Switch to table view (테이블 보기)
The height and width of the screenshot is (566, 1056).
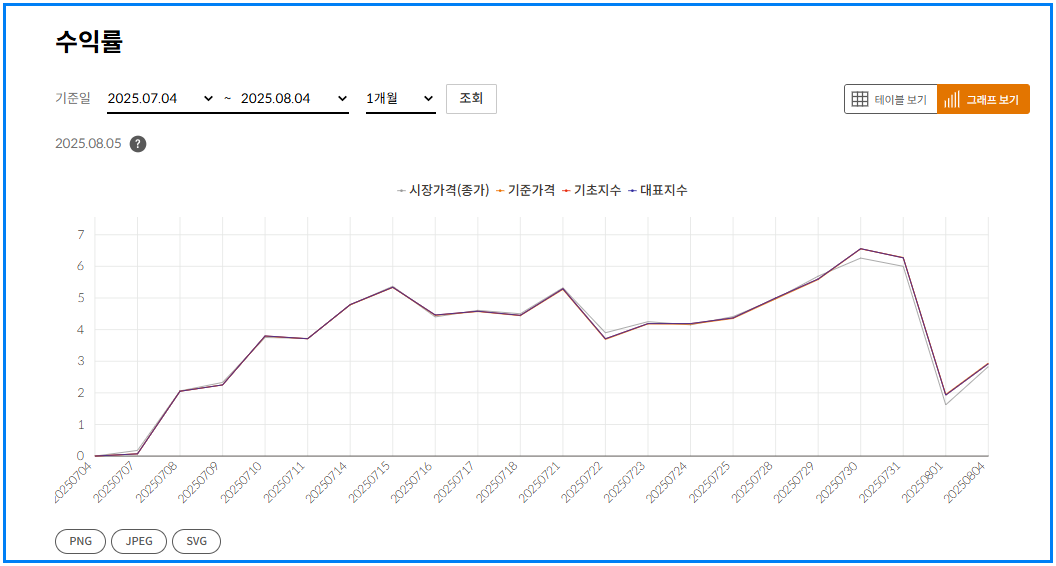(x=890, y=99)
